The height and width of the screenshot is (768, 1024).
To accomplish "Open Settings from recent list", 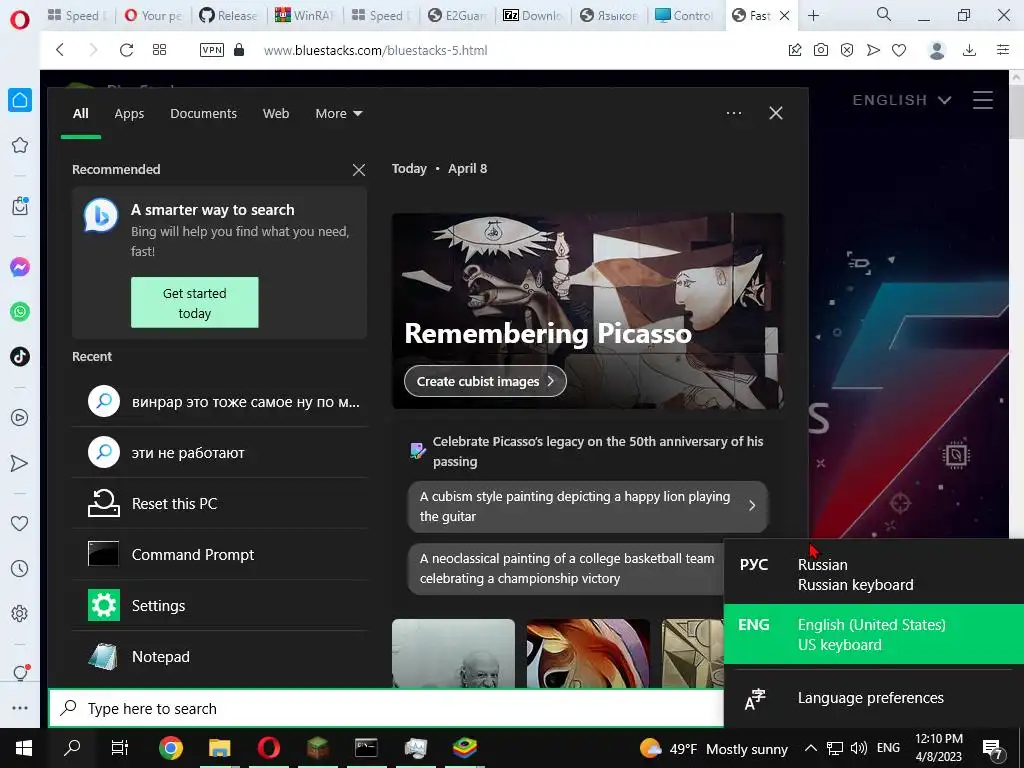I will pos(219,605).
